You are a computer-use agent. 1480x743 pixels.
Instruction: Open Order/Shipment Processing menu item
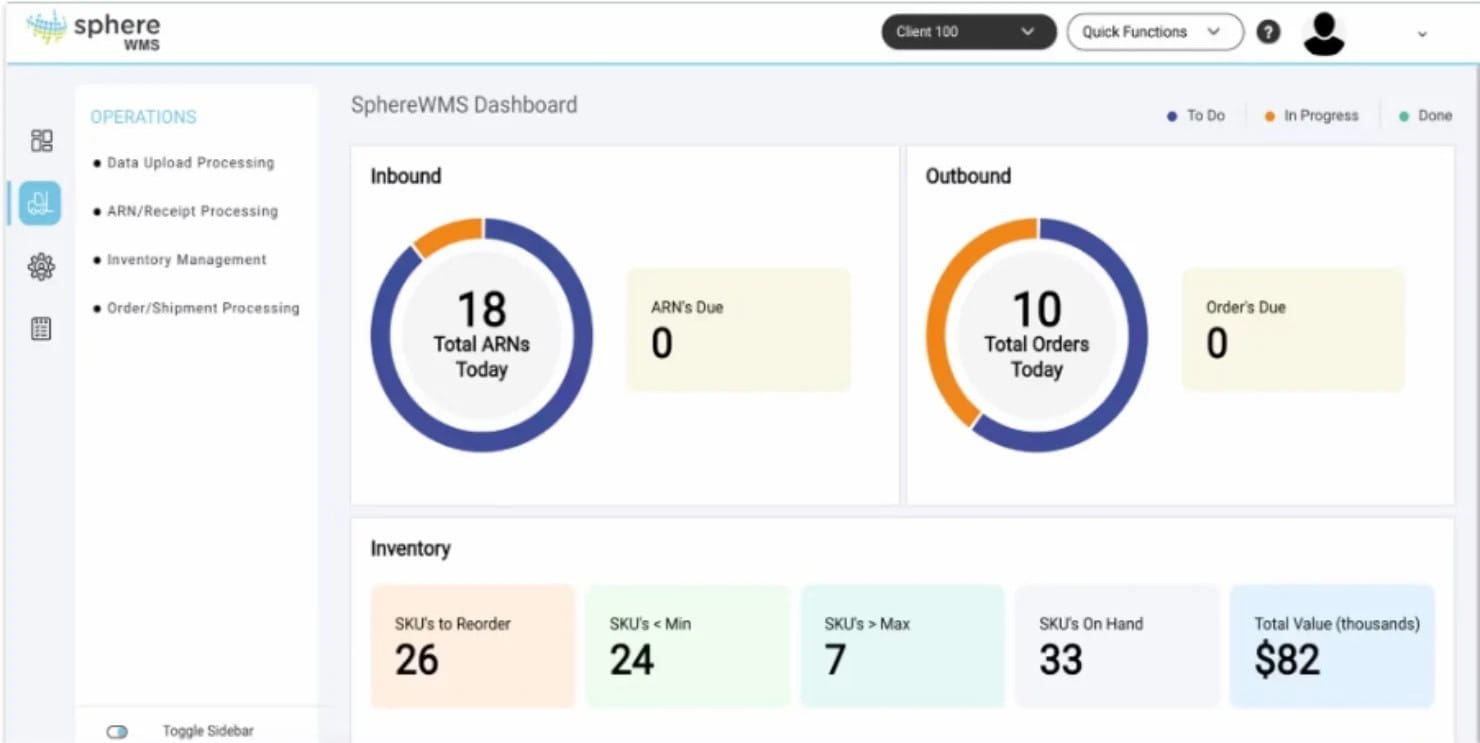coord(203,308)
